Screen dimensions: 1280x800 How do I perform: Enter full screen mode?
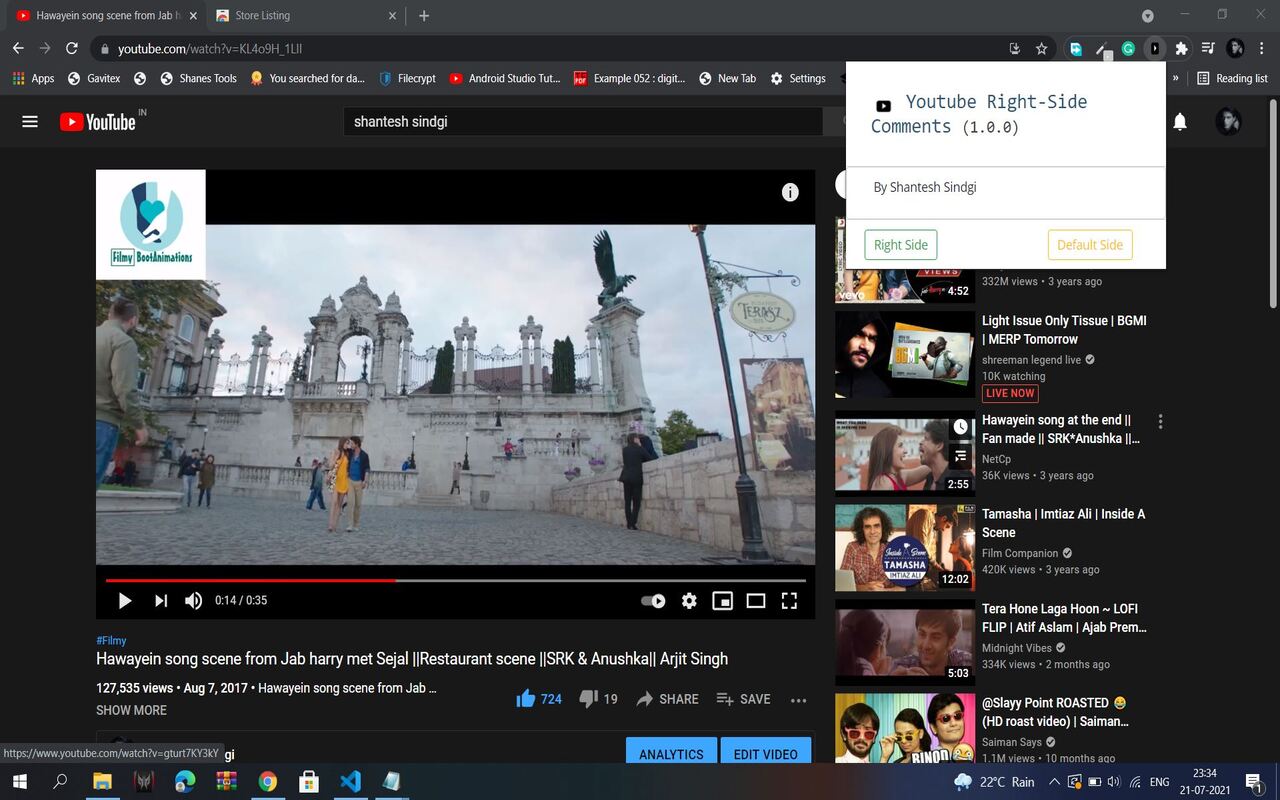tap(789, 600)
